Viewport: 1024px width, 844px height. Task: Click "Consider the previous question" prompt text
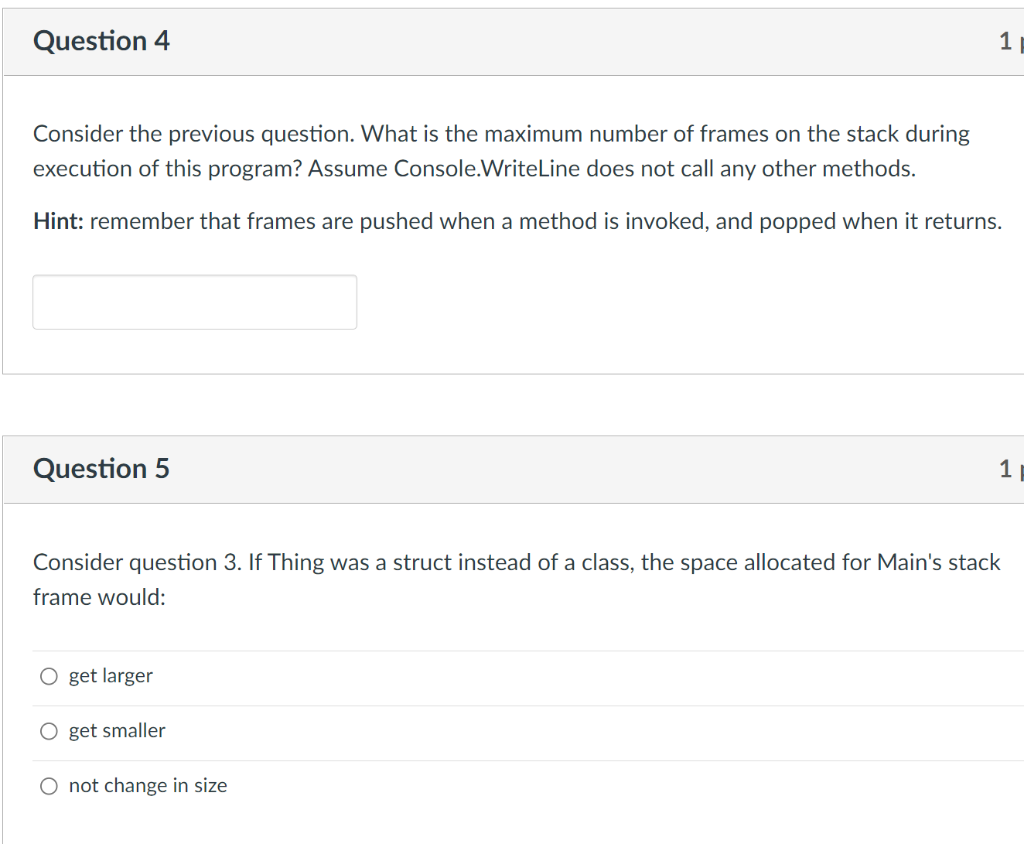click(x=193, y=134)
